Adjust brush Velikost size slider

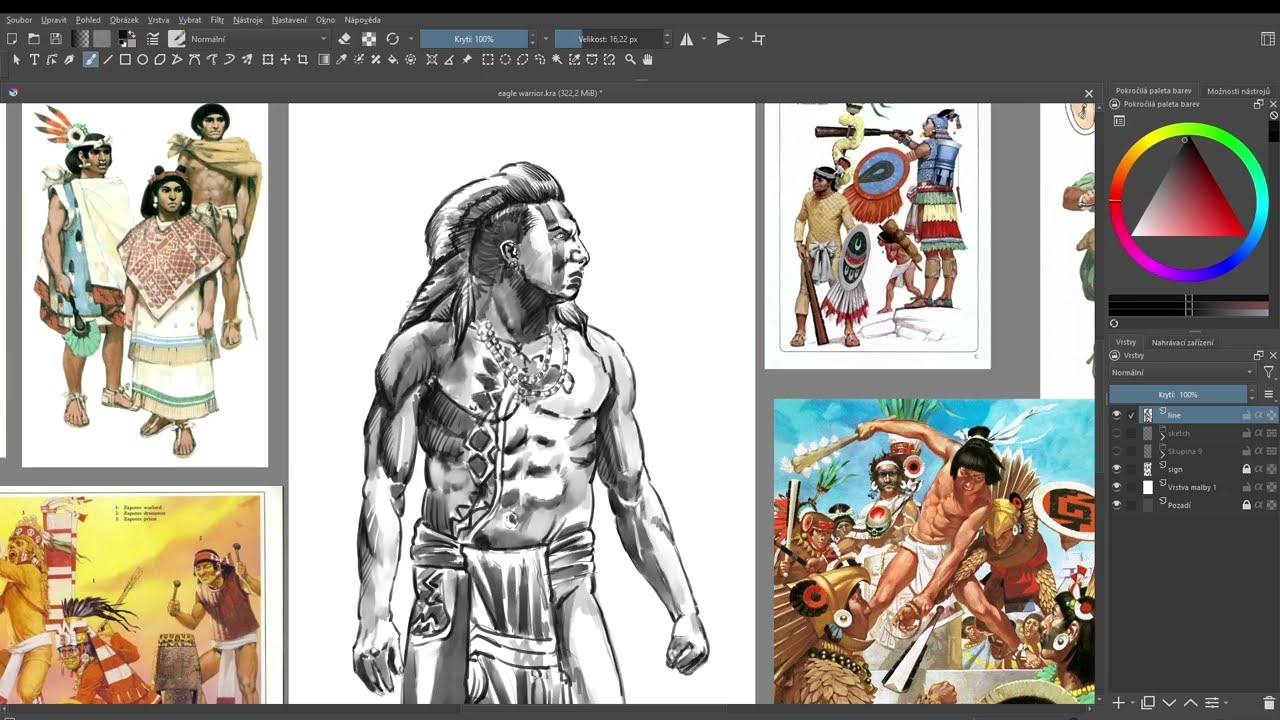tap(609, 39)
